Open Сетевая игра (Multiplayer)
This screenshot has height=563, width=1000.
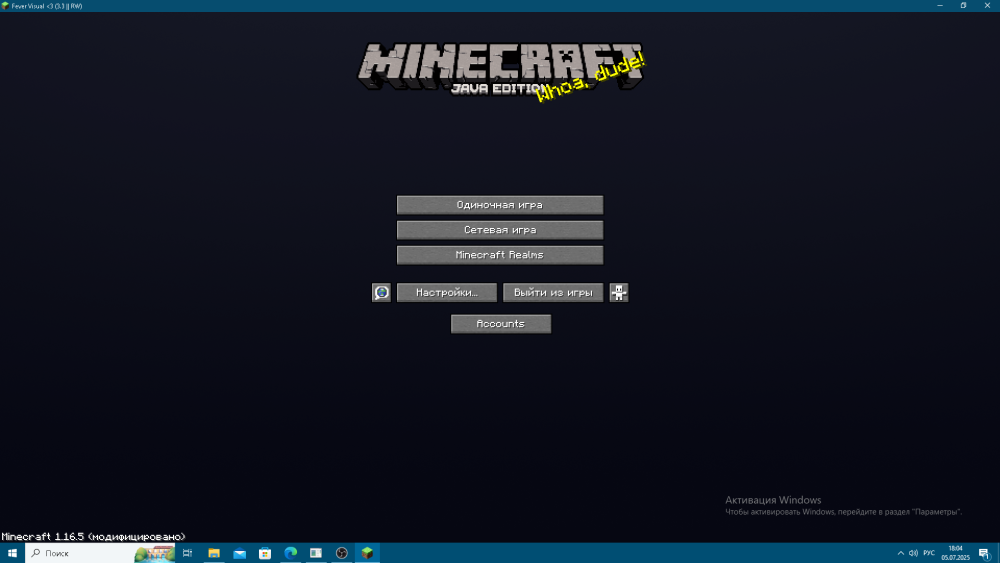(500, 230)
